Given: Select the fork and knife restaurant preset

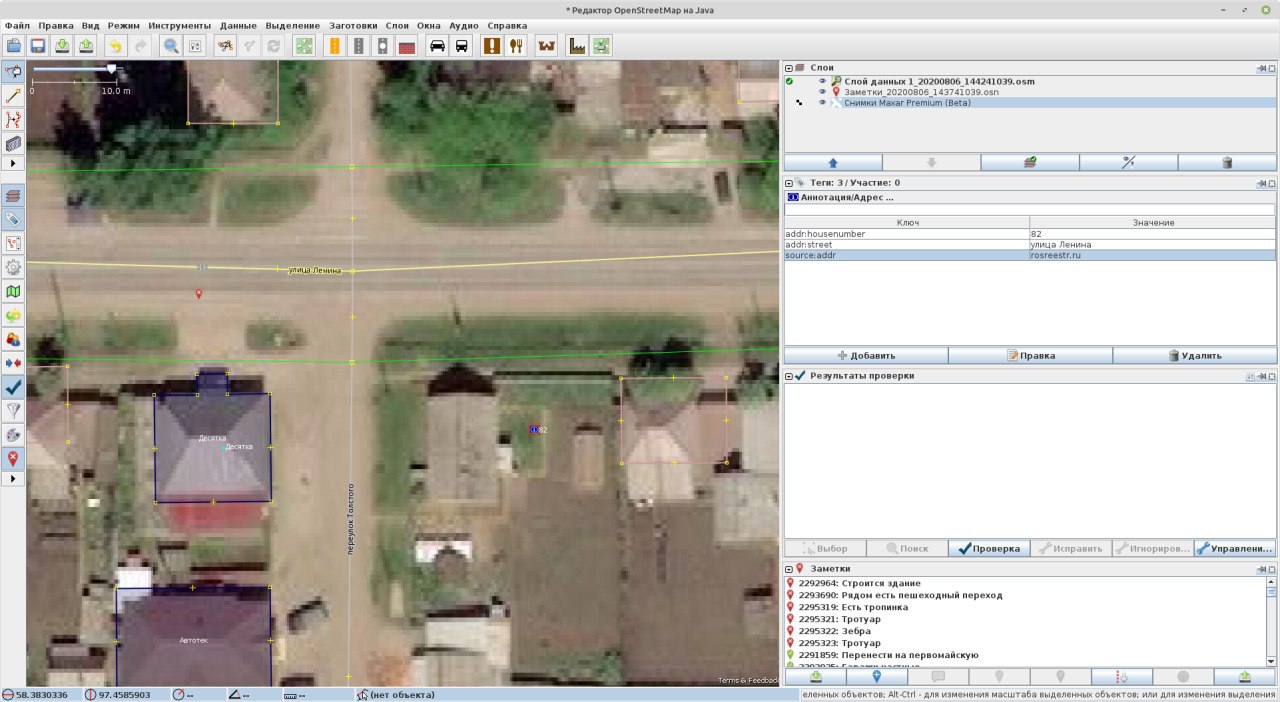Looking at the screenshot, I should coord(516,46).
